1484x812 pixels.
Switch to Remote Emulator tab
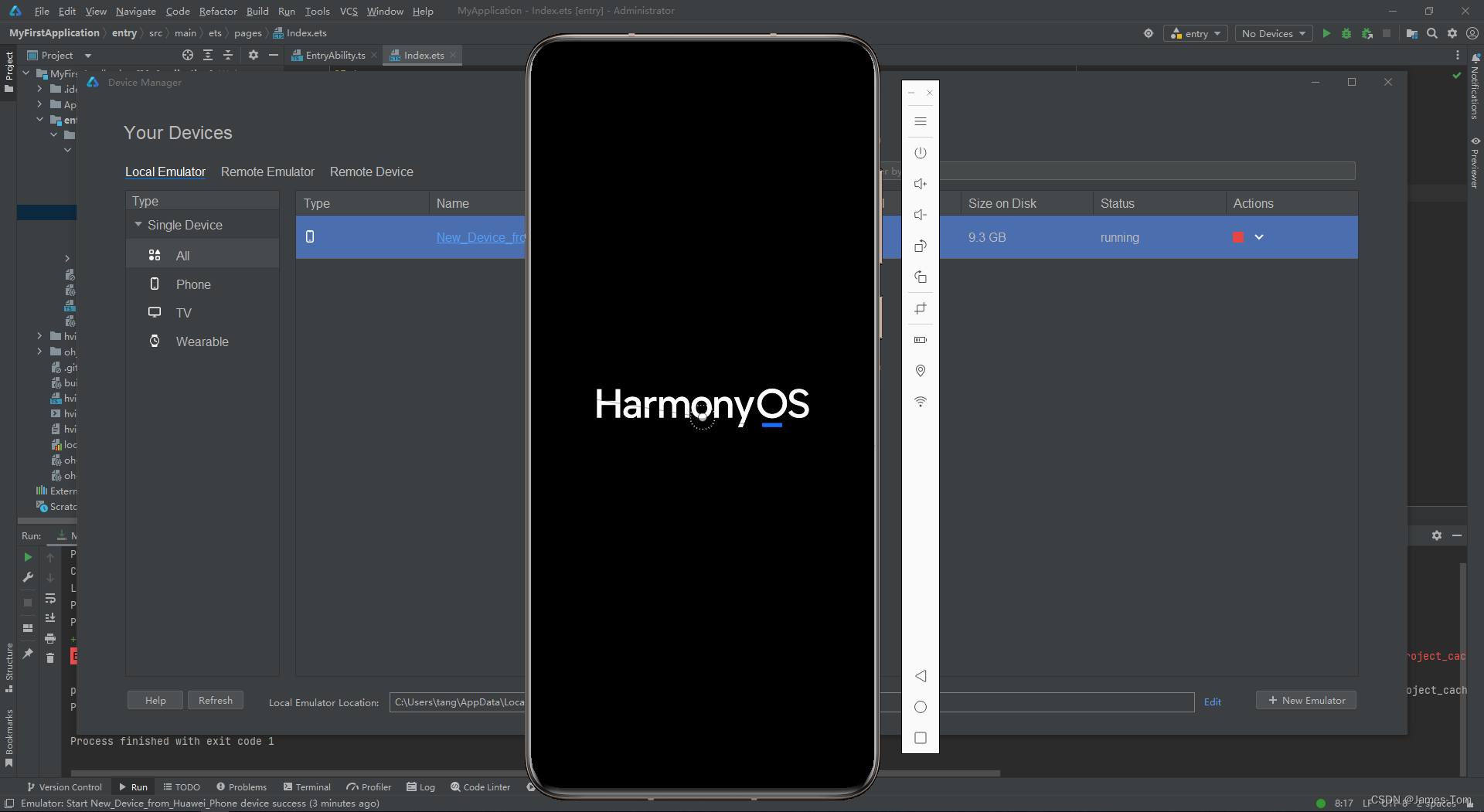click(267, 172)
